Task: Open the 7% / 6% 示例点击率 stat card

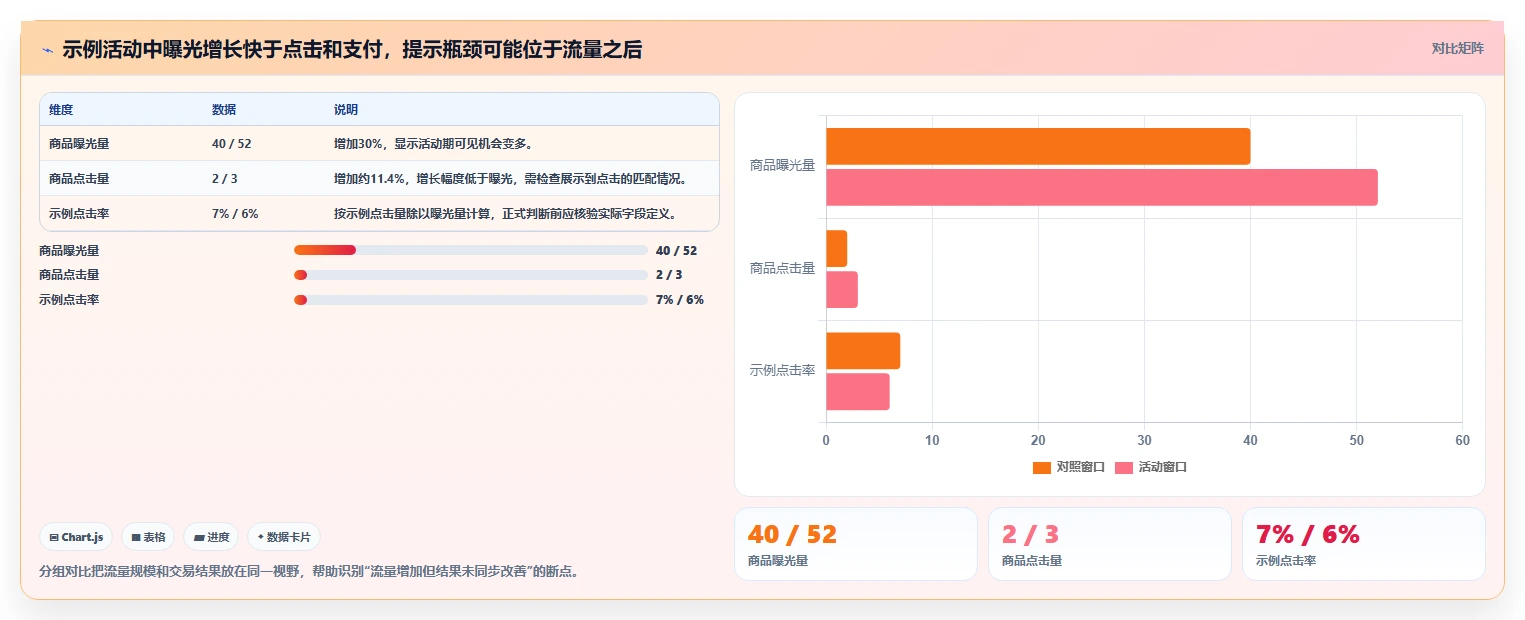Action: click(x=1364, y=544)
